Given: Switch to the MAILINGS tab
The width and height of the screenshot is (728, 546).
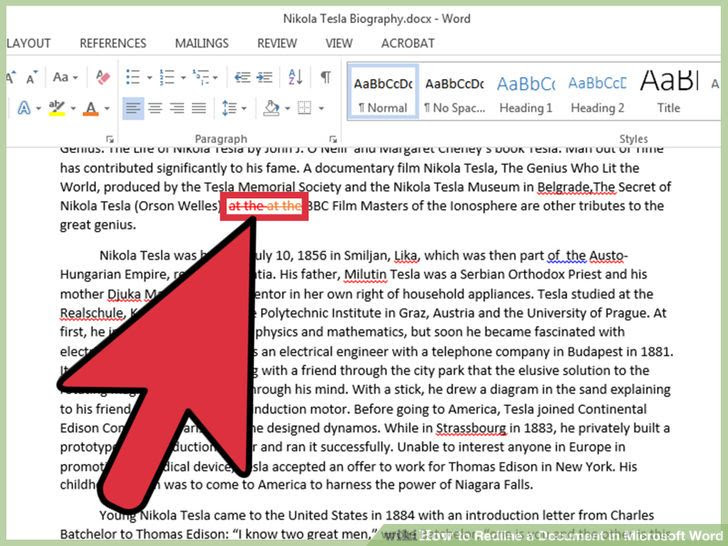Looking at the screenshot, I should 202,43.
